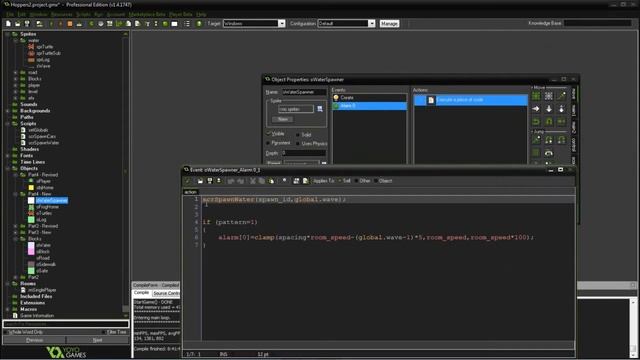
Task: Expand the road sprite folder
Action: pos(16,73)
